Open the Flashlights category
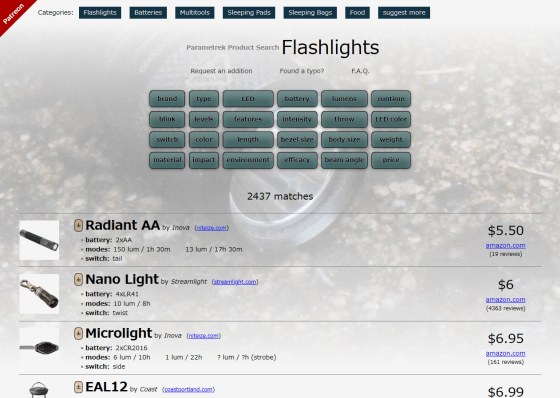The image size is (560, 398). (100, 13)
